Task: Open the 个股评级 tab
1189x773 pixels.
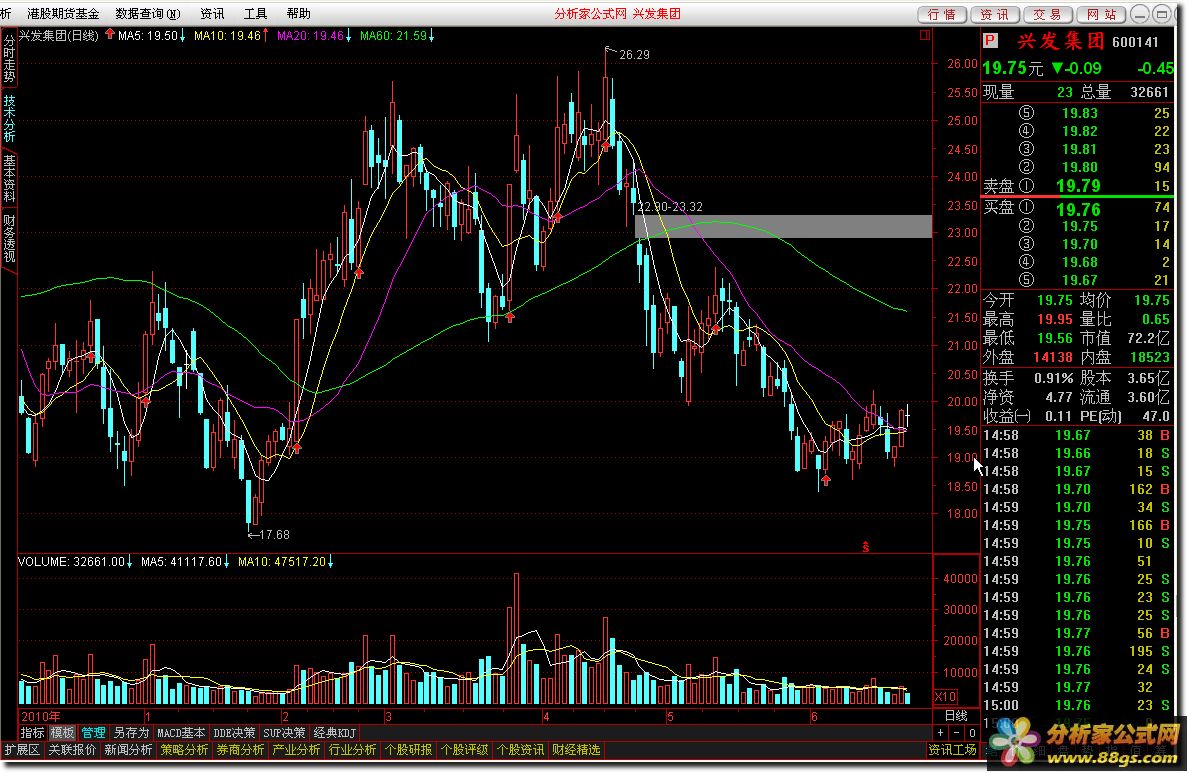Action: pos(465,749)
